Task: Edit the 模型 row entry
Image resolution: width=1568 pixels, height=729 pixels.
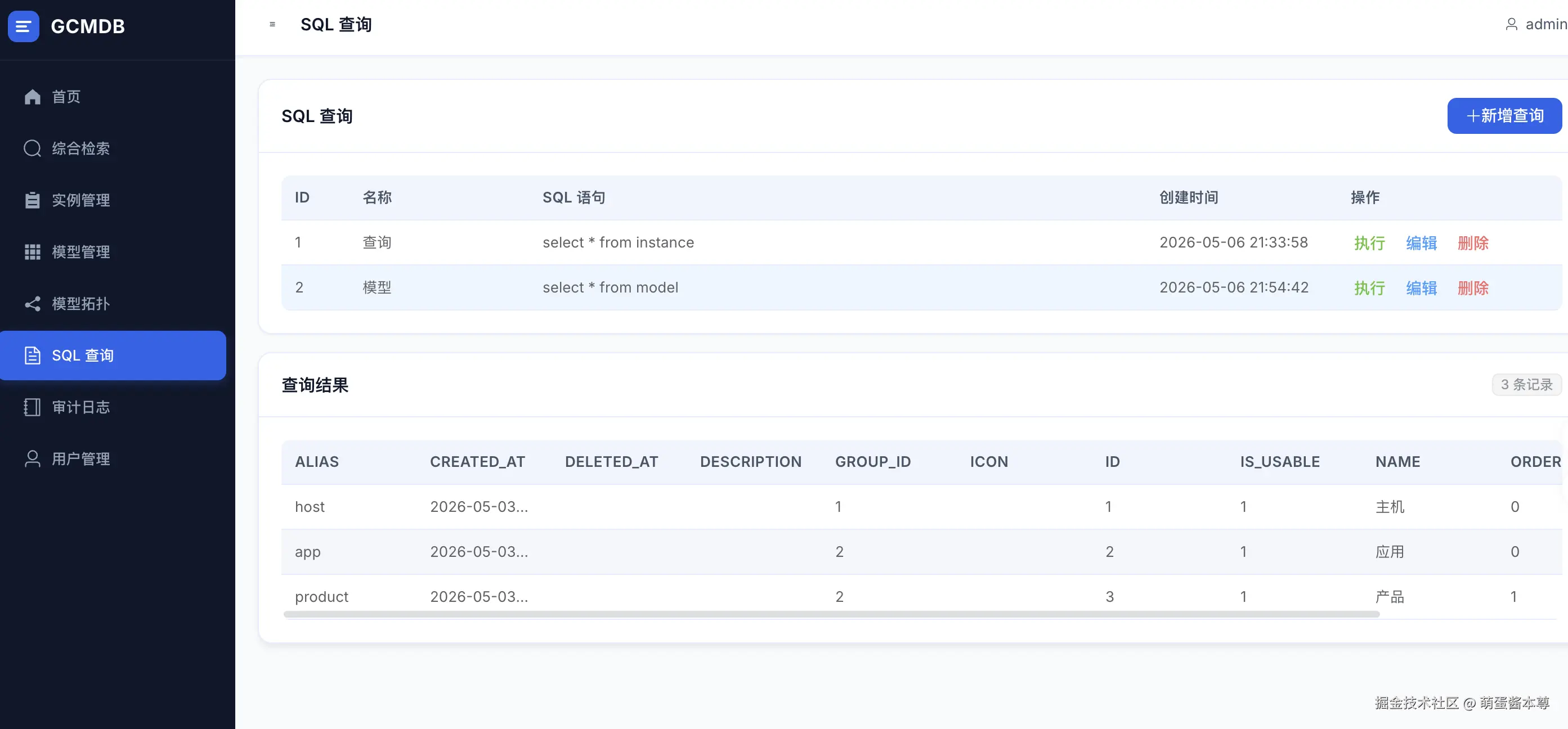Action: (x=1421, y=288)
